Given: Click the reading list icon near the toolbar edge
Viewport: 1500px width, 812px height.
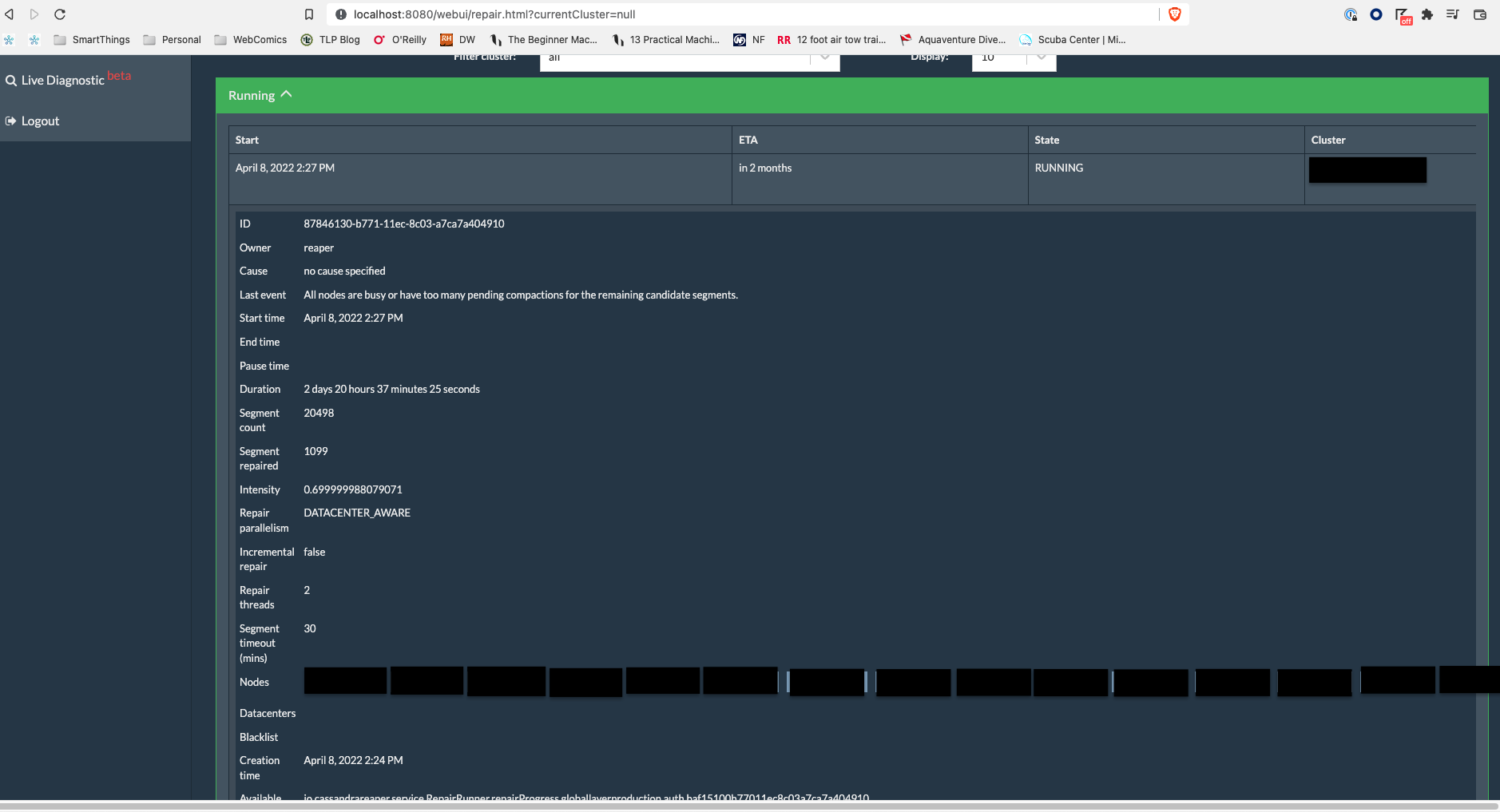Looking at the screenshot, I should (x=1453, y=14).
